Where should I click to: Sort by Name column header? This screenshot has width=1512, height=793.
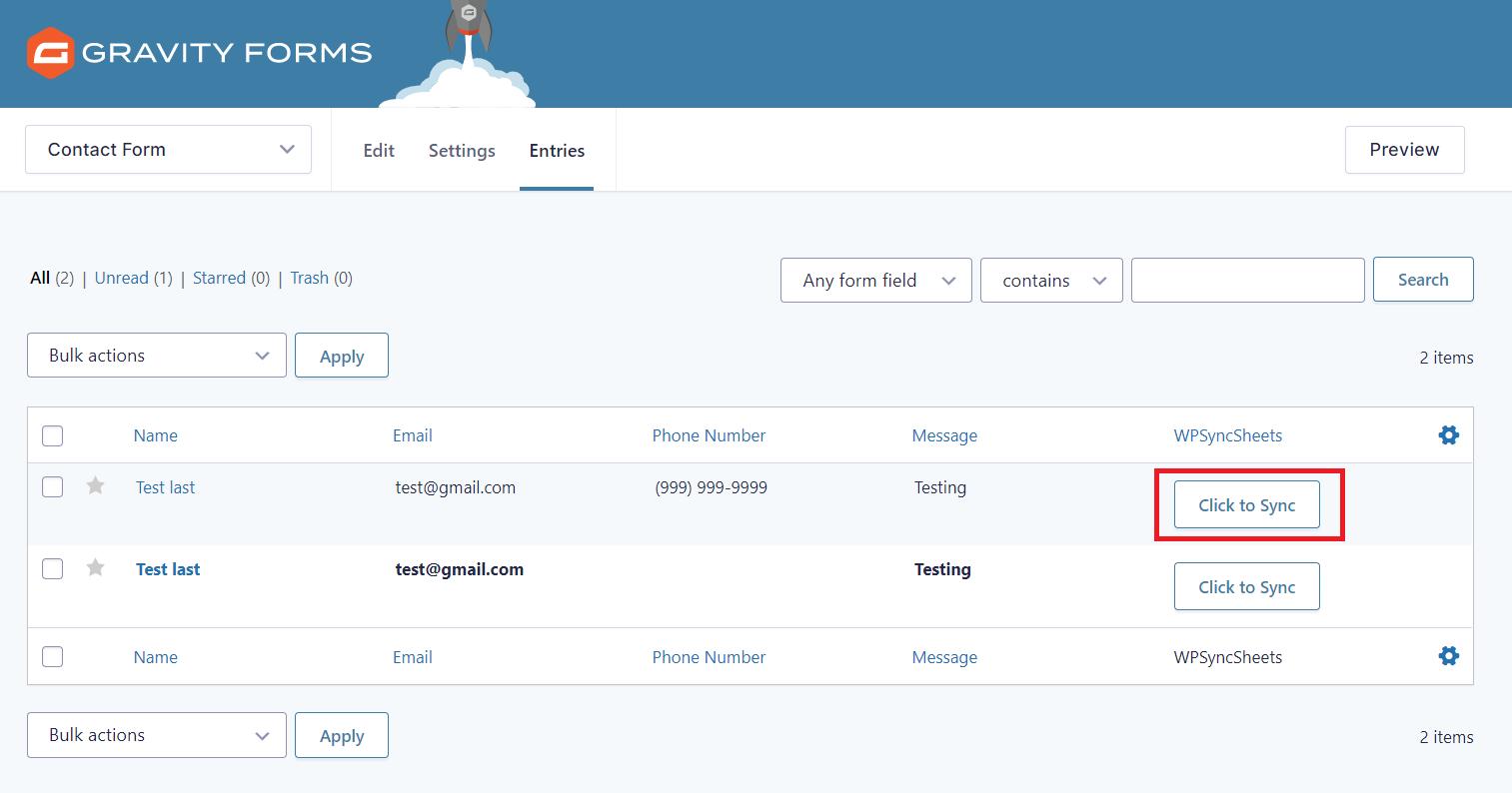(x=156, y=435)
